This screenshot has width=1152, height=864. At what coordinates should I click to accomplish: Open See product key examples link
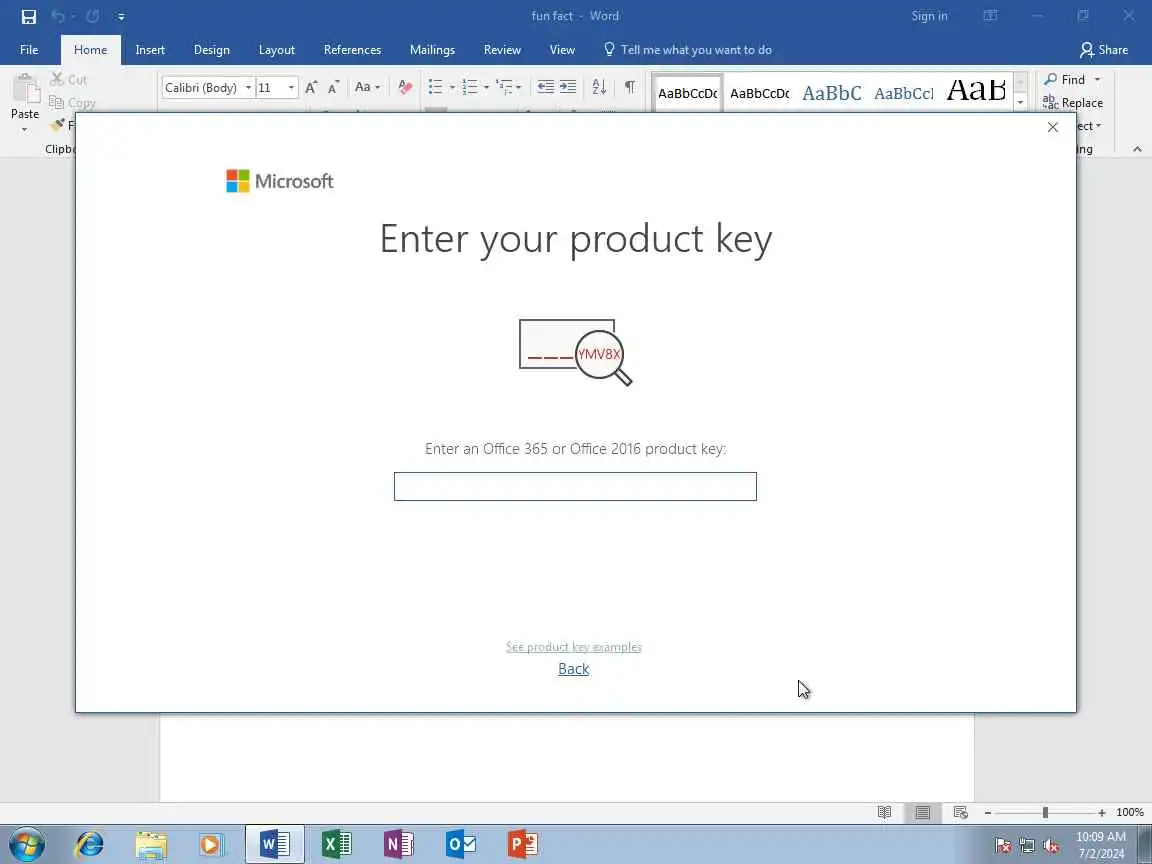[x=574, y=647]
